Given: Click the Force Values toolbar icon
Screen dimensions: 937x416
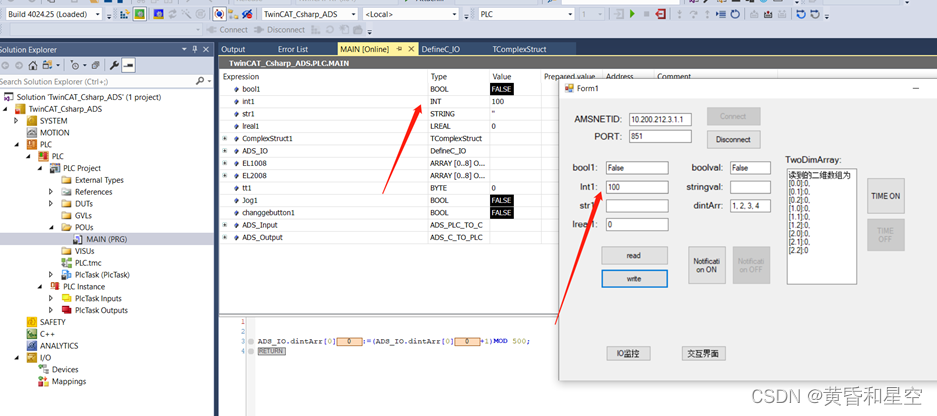Looking at the screenshot, I should click(x=768, y=14).
